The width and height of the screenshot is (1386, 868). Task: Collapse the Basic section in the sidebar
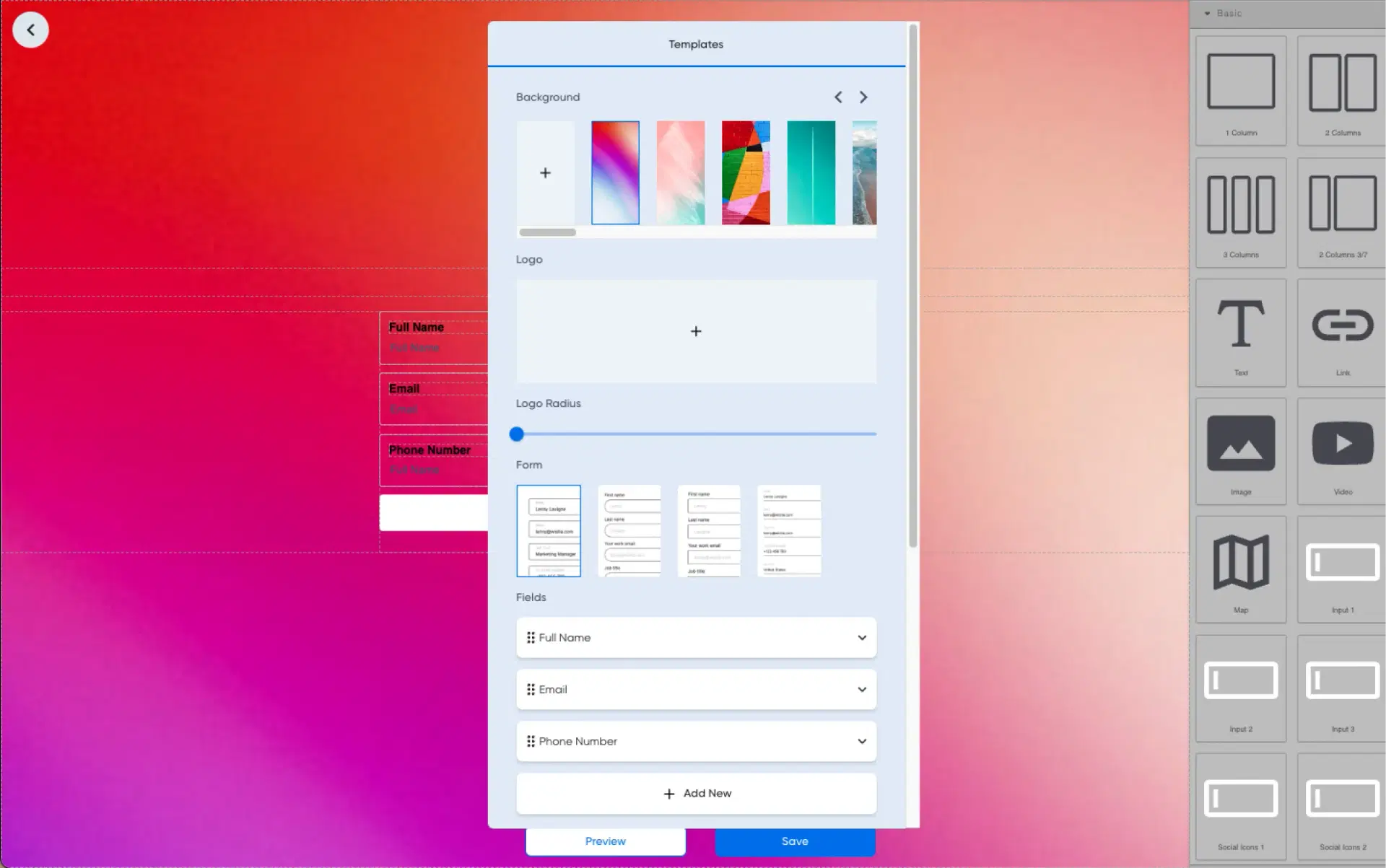tap(1208, 13)
